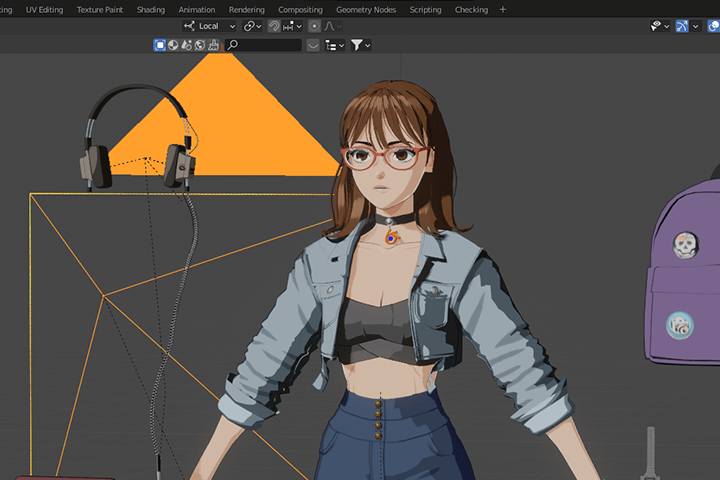Switch to the Checking workspace tab
The width and height of the screenshot is (720, 480).
tap(471, 10)
